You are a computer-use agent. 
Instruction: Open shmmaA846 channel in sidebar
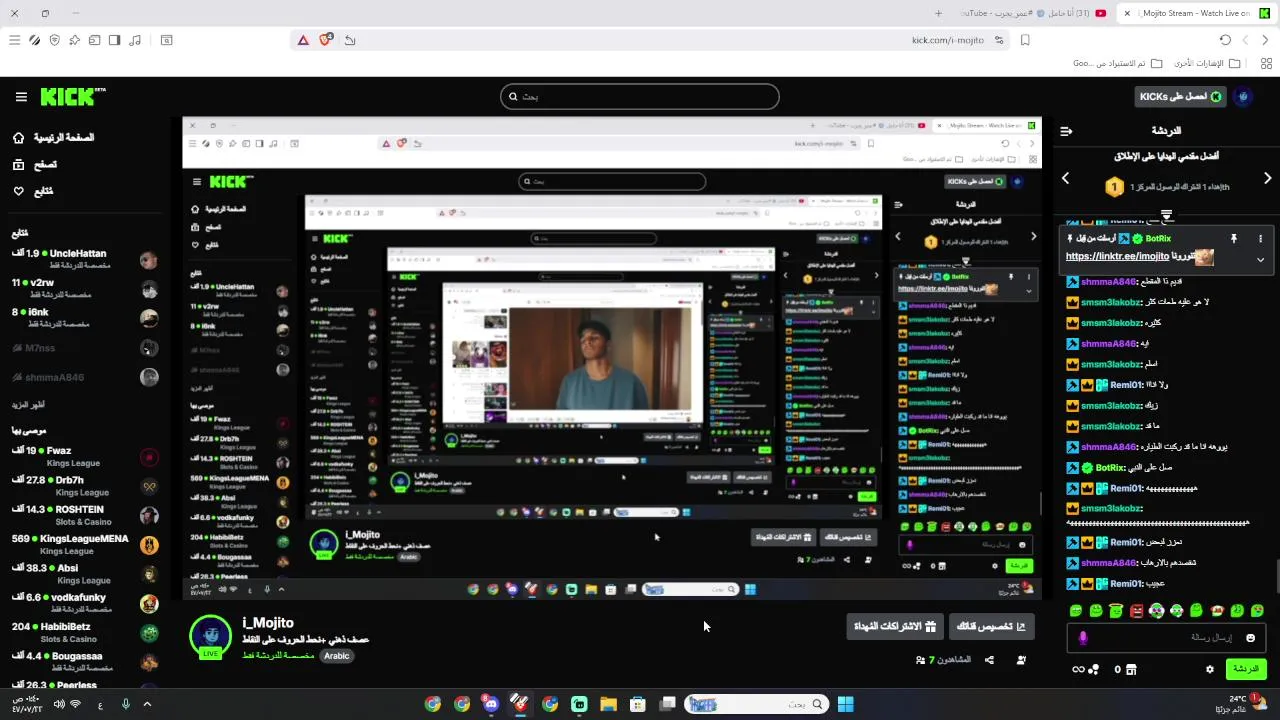84,377
